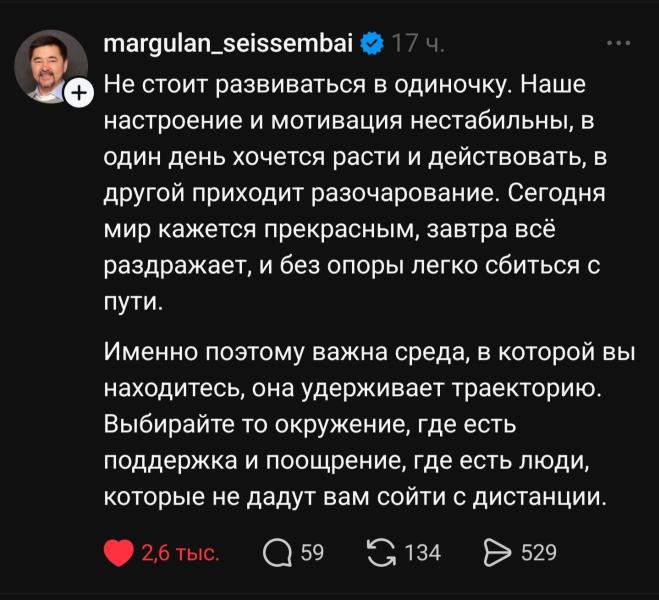Viewport: 659px width, 600px height.
Task: Click the 134 reposts count
Action: click(x=423, y=552)
